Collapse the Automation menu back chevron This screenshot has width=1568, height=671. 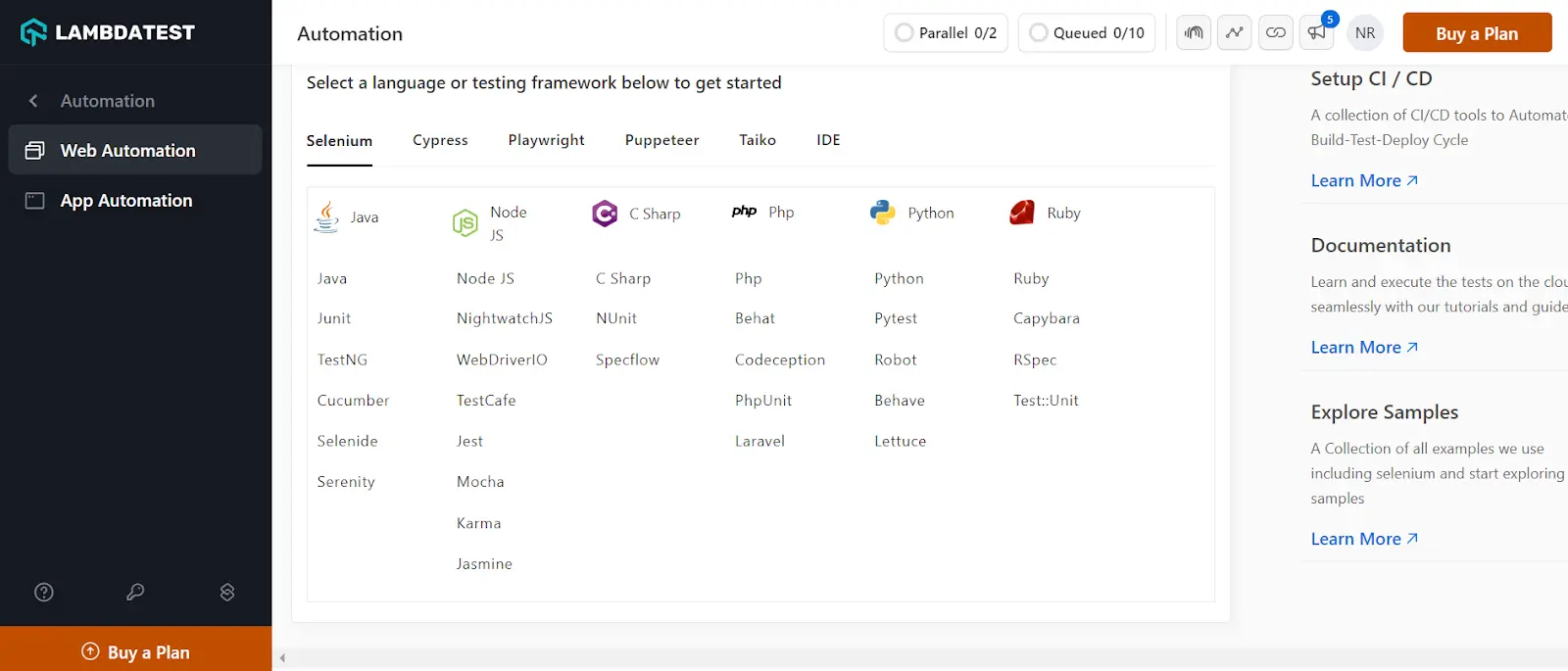(x=33, y=101)
